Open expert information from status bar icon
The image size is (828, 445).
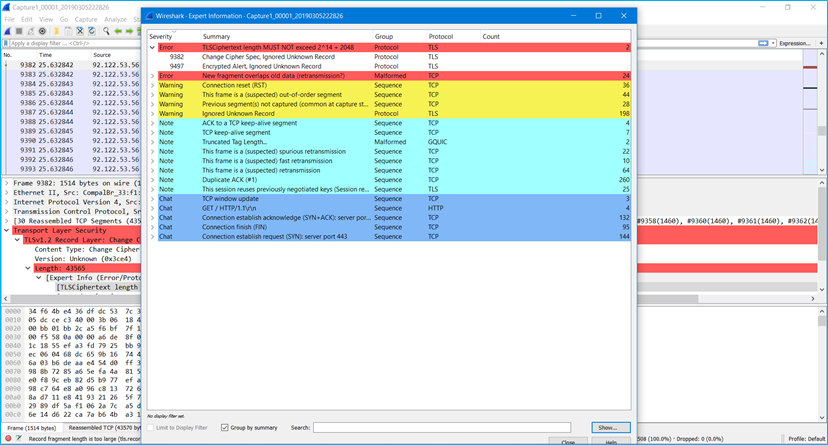point(8,438)
